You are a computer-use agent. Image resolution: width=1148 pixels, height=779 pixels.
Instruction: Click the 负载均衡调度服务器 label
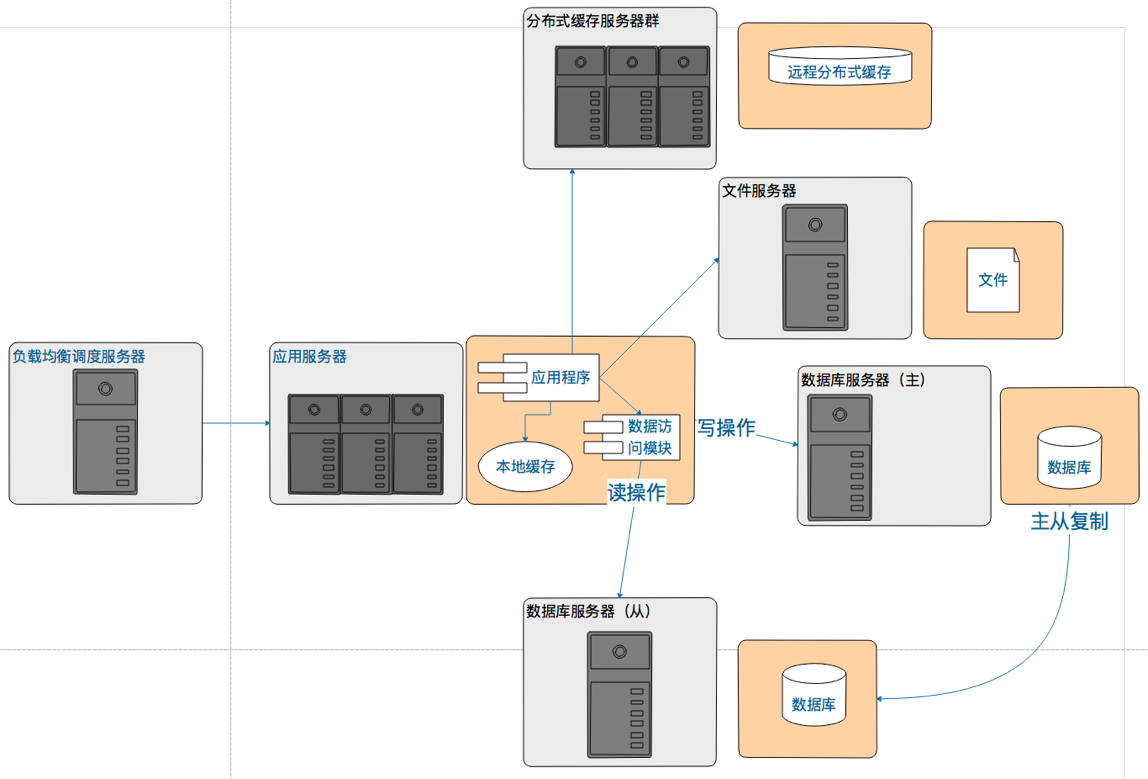click(x=78, y=357)
